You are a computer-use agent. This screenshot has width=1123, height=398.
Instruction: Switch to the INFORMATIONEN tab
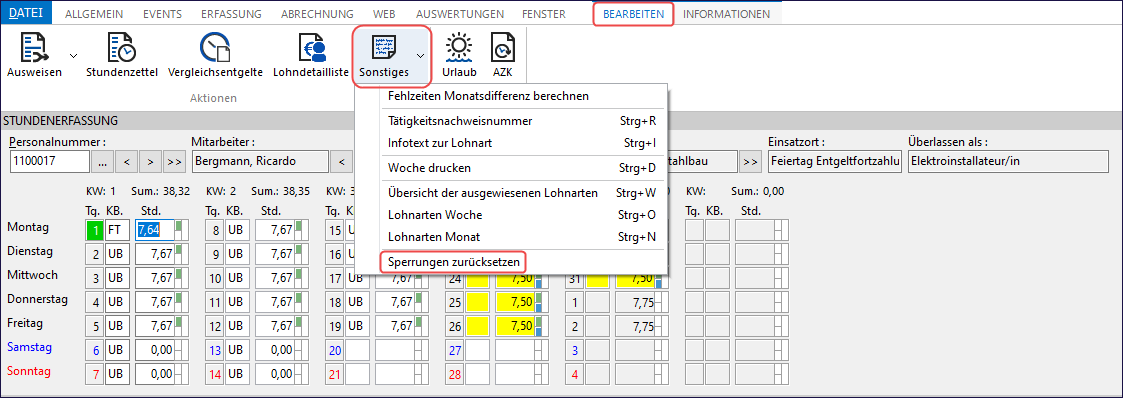pyautogui.click(x=726, y=14)
